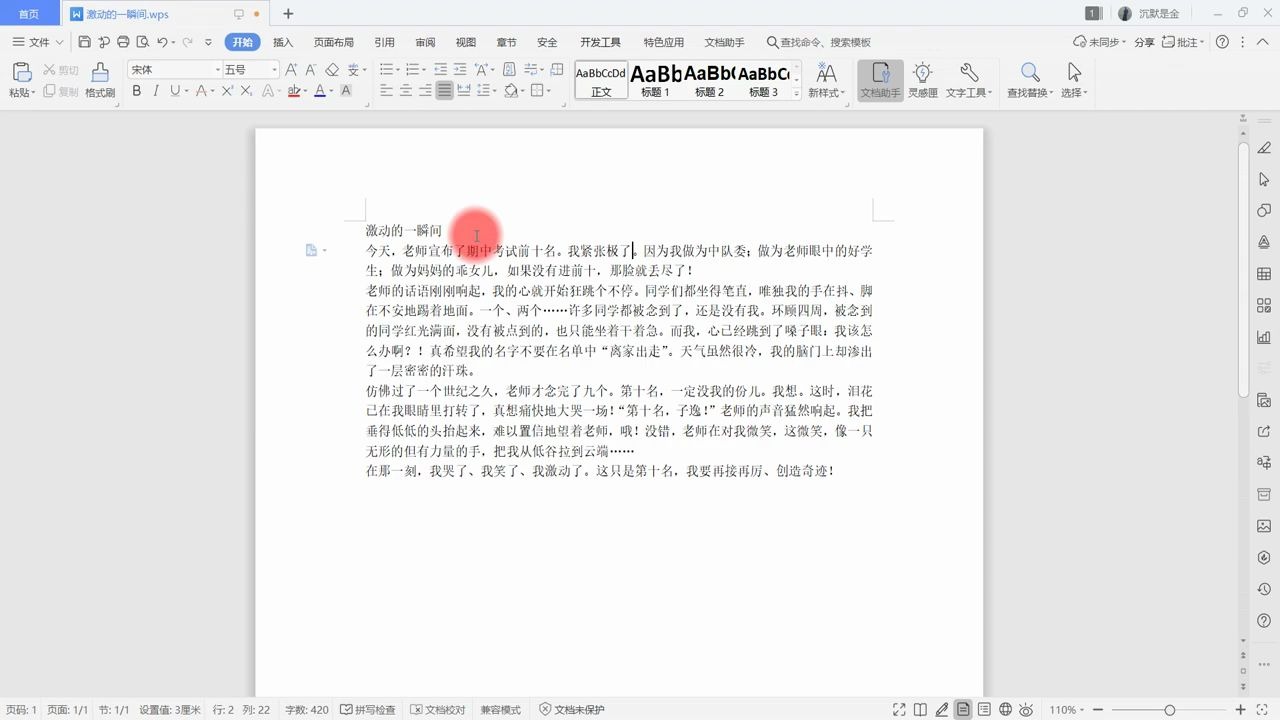1280x720 pixels.
Task: Switch to the 视图 tab
Action: tap(466, 42)
